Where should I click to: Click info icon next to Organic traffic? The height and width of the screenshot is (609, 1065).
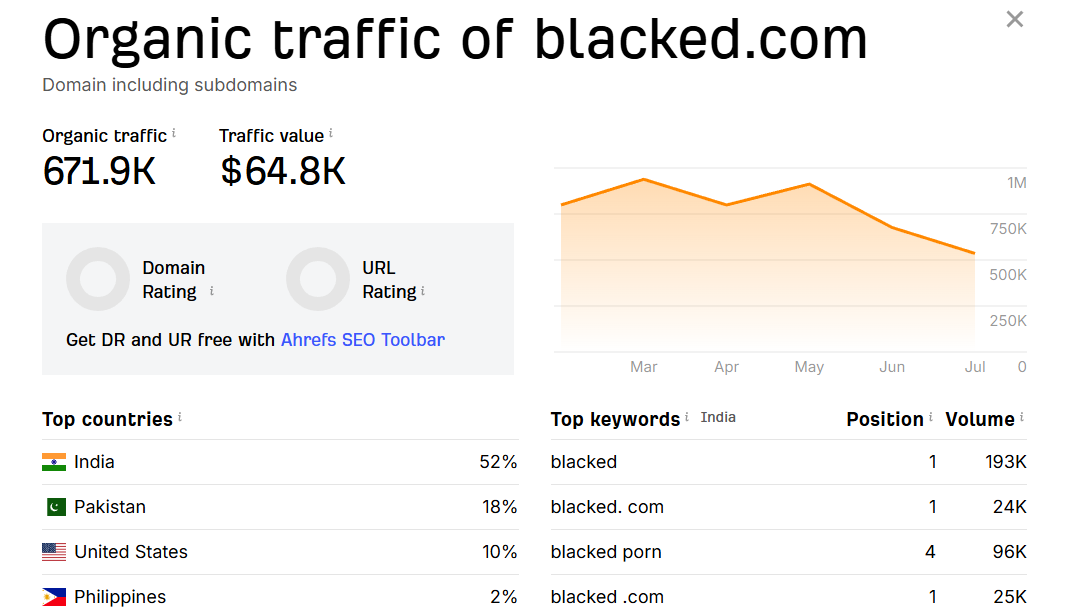click(174, 133)
